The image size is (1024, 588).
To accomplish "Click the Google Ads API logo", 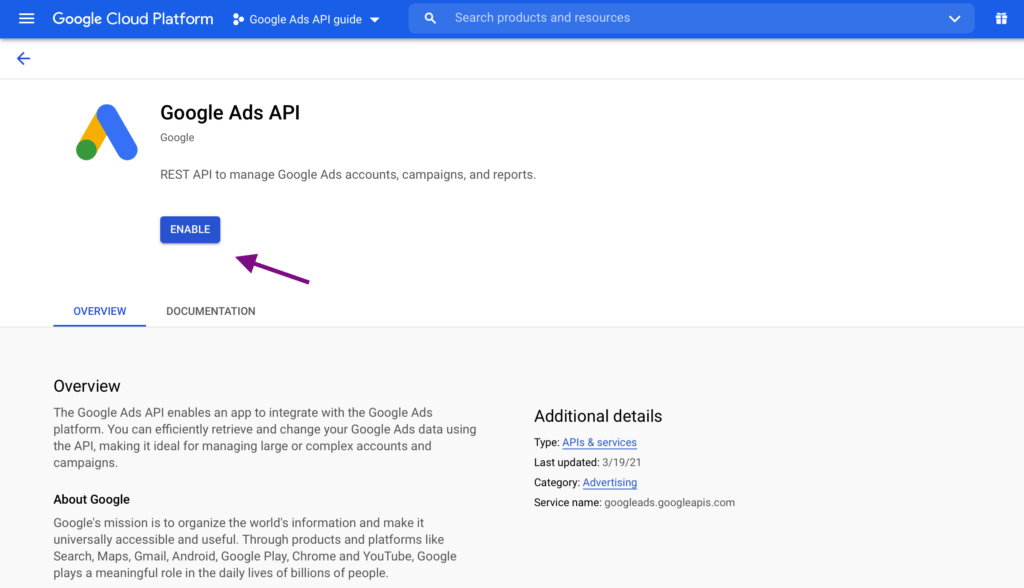I will [x=105, y=131].
